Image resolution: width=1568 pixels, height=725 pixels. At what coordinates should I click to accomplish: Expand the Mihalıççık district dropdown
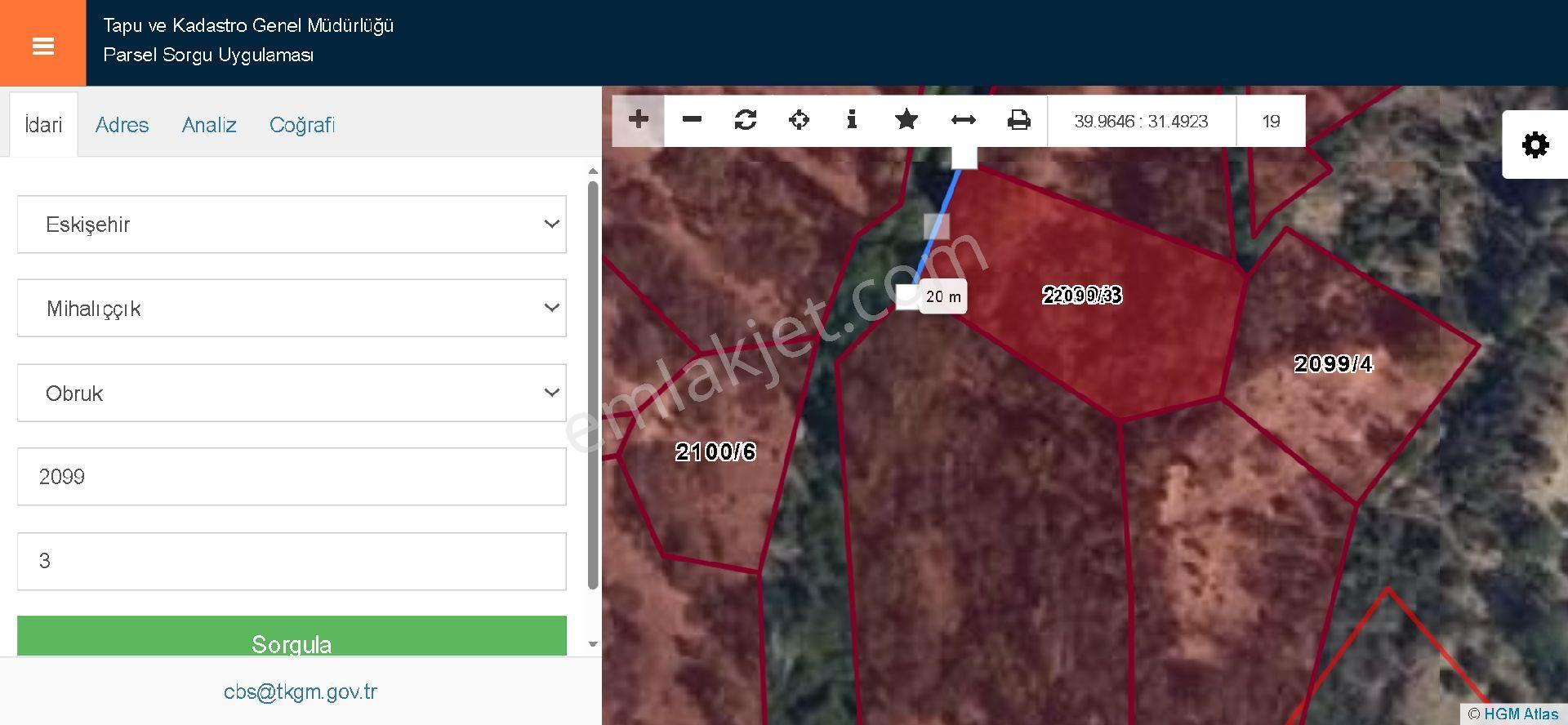tap(292, 308)
